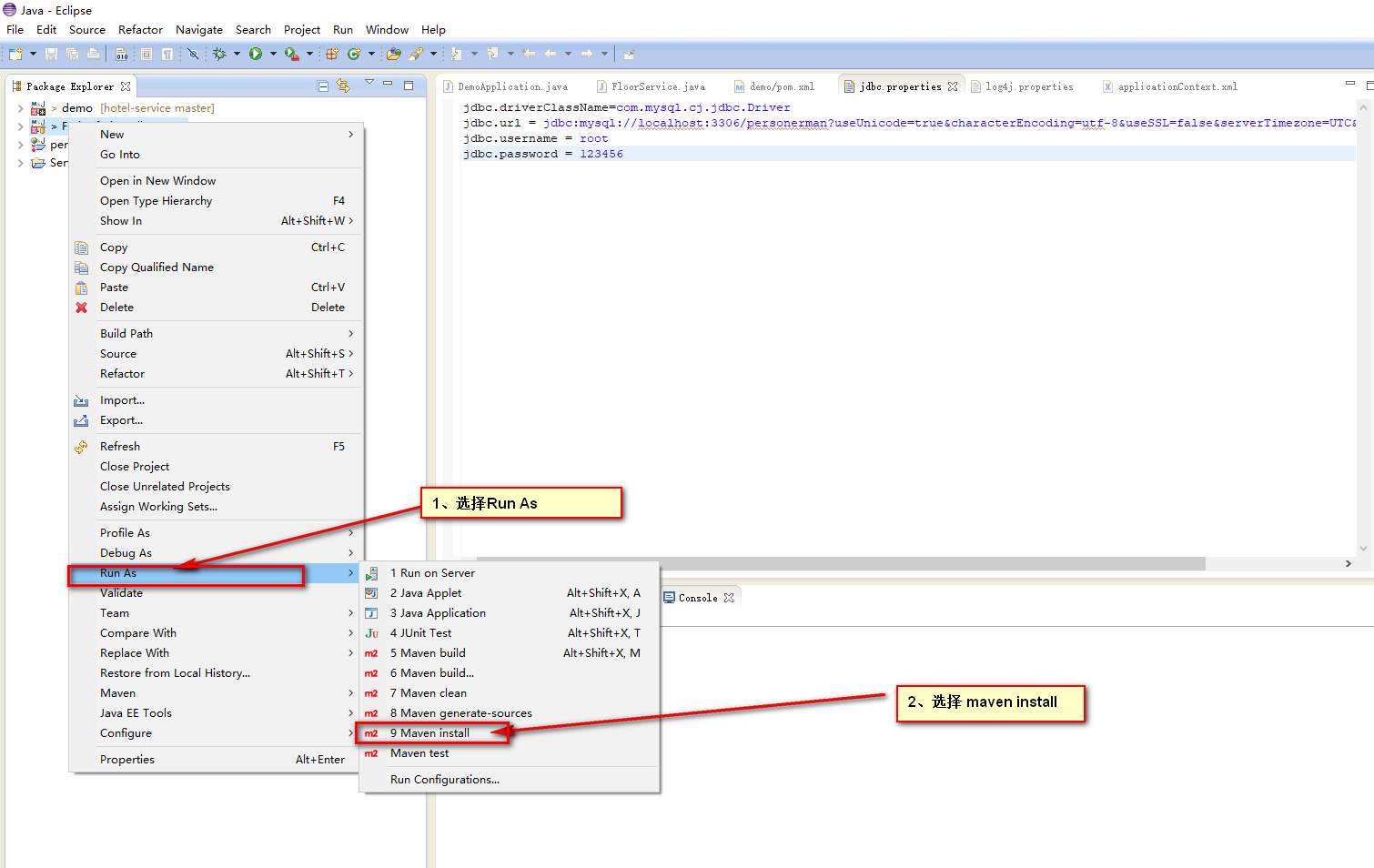Minimize the editor area
The height and width of the screenshot is (868, 1374).
pos(1350,85)
